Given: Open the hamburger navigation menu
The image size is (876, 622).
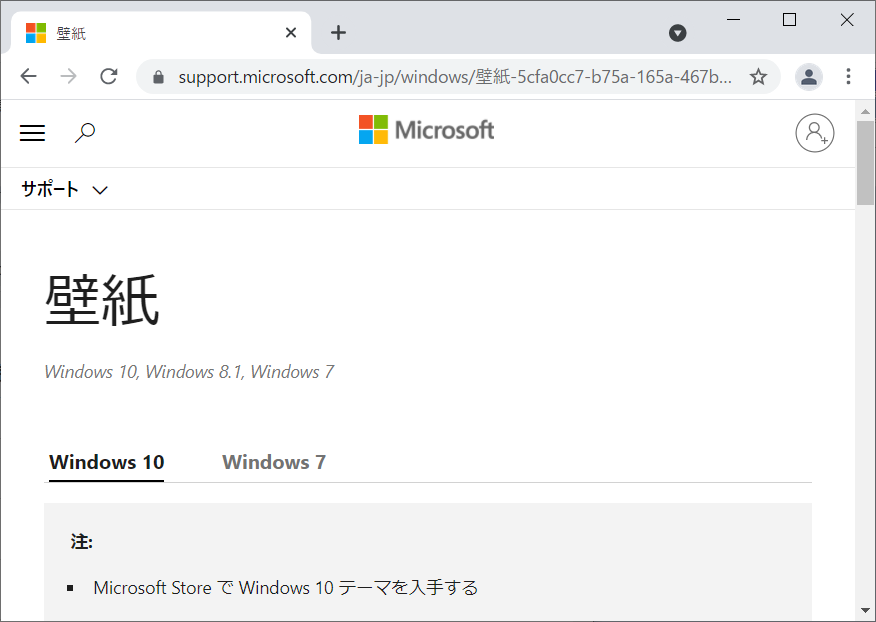Looking at the screenshot, I should click(x=32, y=133).
